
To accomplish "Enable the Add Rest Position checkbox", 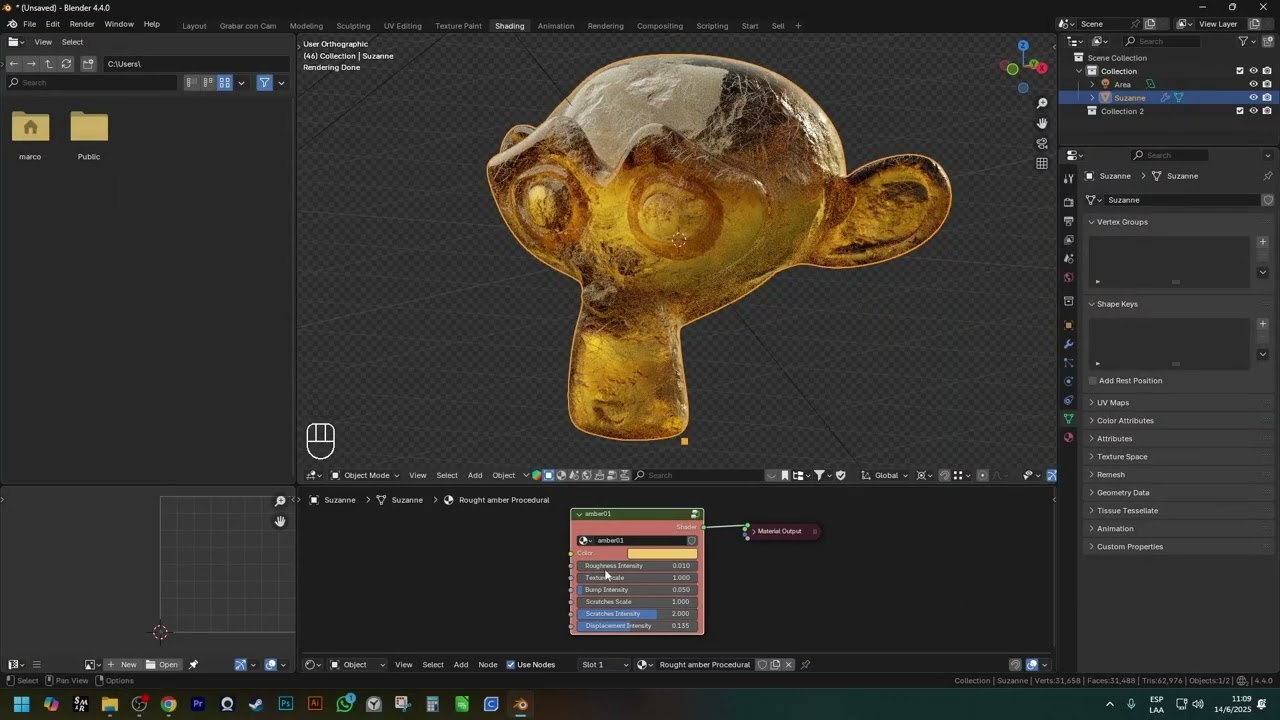I will pyautogui.click(x=1092, y=381).
